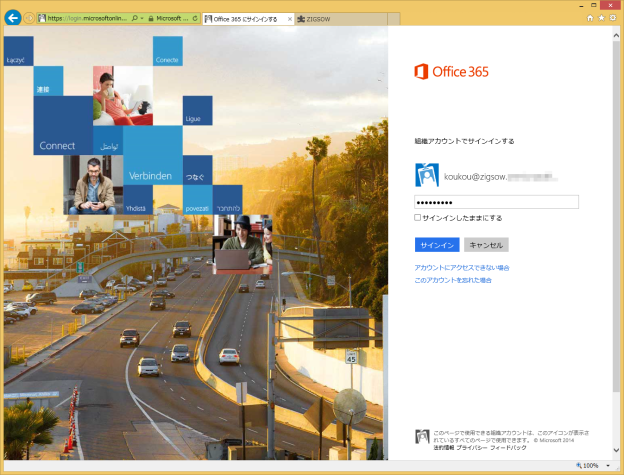Click the page scrollbar up arrow

[x=616, y=35]
